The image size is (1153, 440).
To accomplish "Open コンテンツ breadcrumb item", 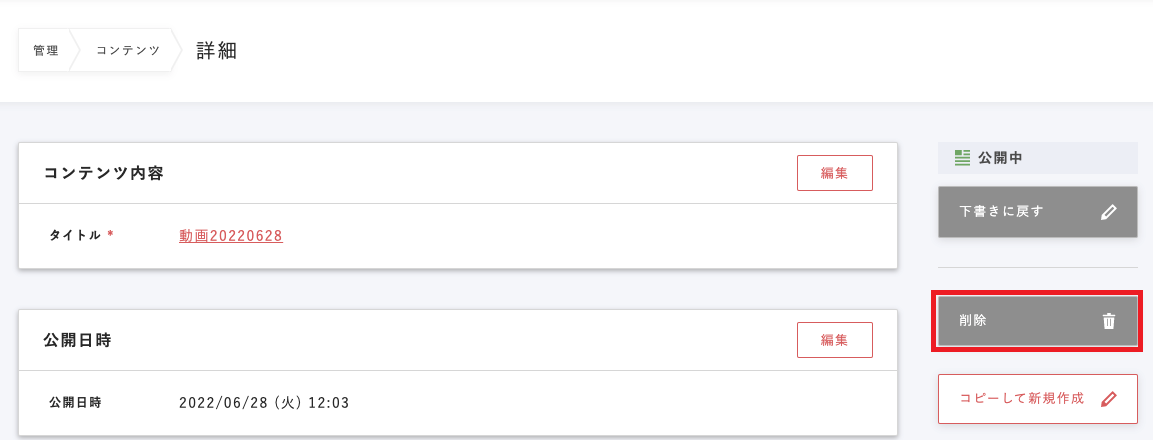I will coord(128,51).
